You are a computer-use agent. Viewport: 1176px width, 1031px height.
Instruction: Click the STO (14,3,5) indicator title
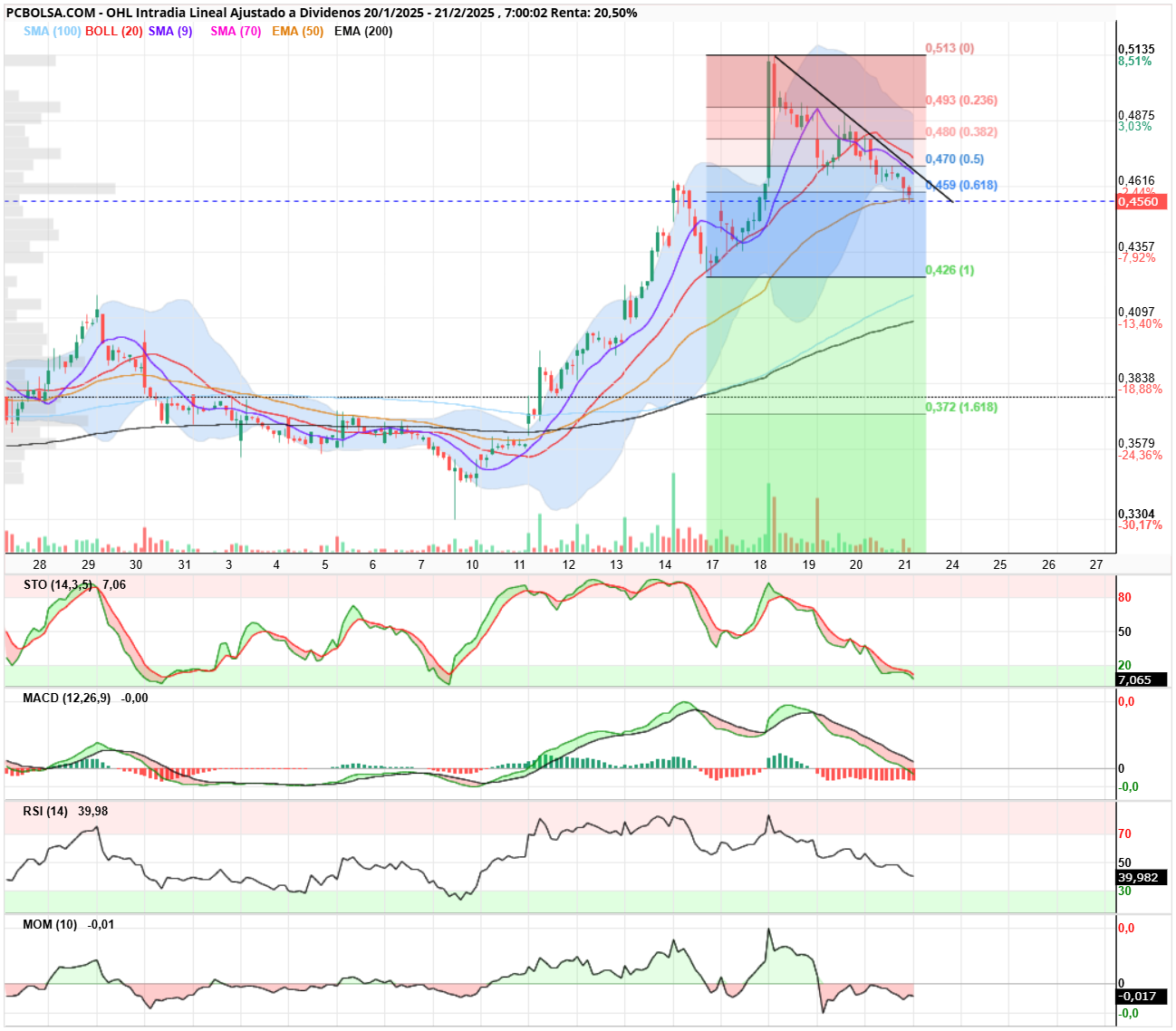58,585
